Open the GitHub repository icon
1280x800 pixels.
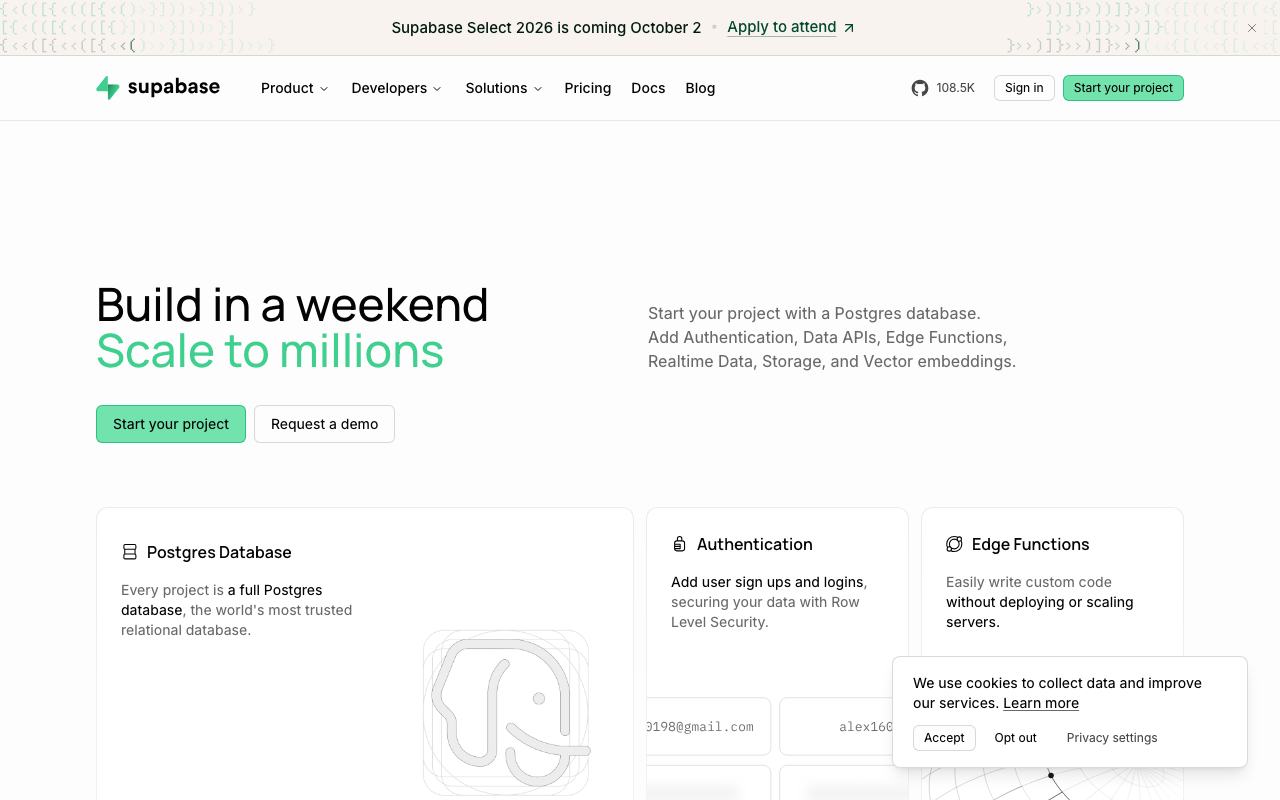click(920, 88)
